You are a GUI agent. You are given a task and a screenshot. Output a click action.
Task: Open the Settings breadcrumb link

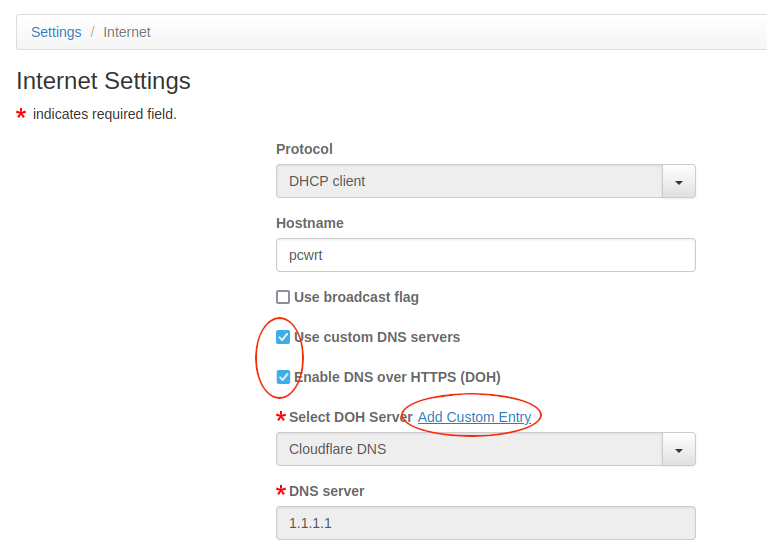(56, 32)
